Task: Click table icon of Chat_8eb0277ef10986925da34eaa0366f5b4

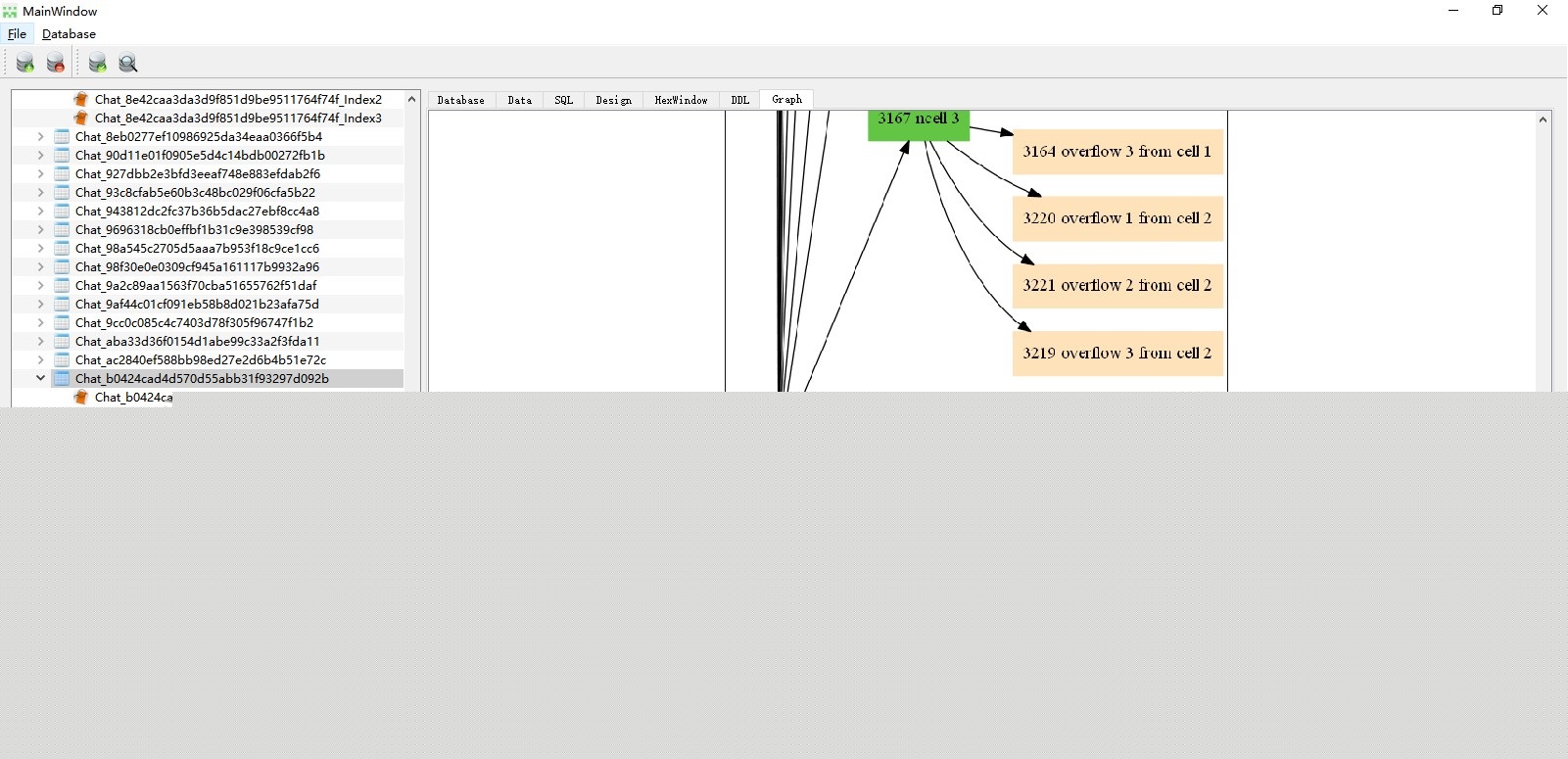Action: [62, 136]
